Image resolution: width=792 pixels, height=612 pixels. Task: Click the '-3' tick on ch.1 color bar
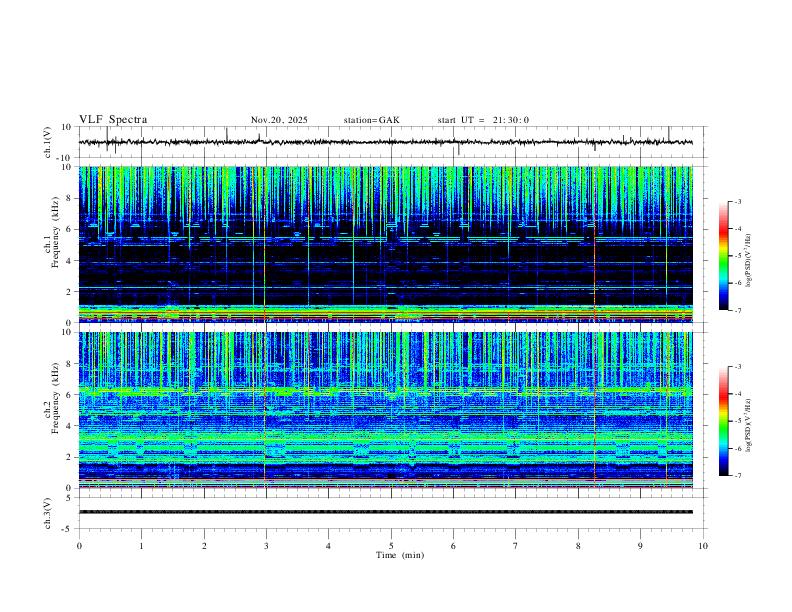click(738, 201)
